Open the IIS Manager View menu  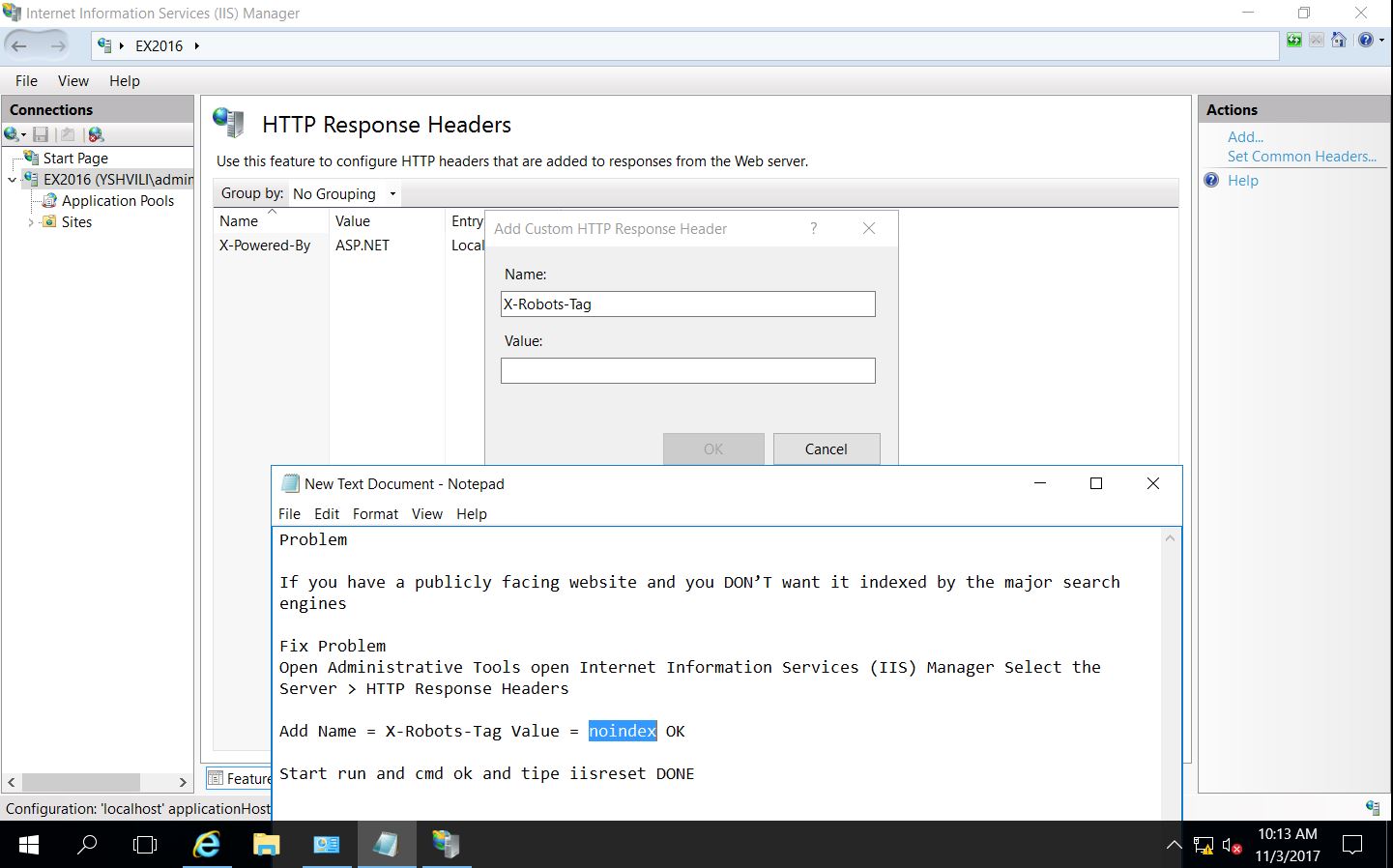(x=73, y=80)
